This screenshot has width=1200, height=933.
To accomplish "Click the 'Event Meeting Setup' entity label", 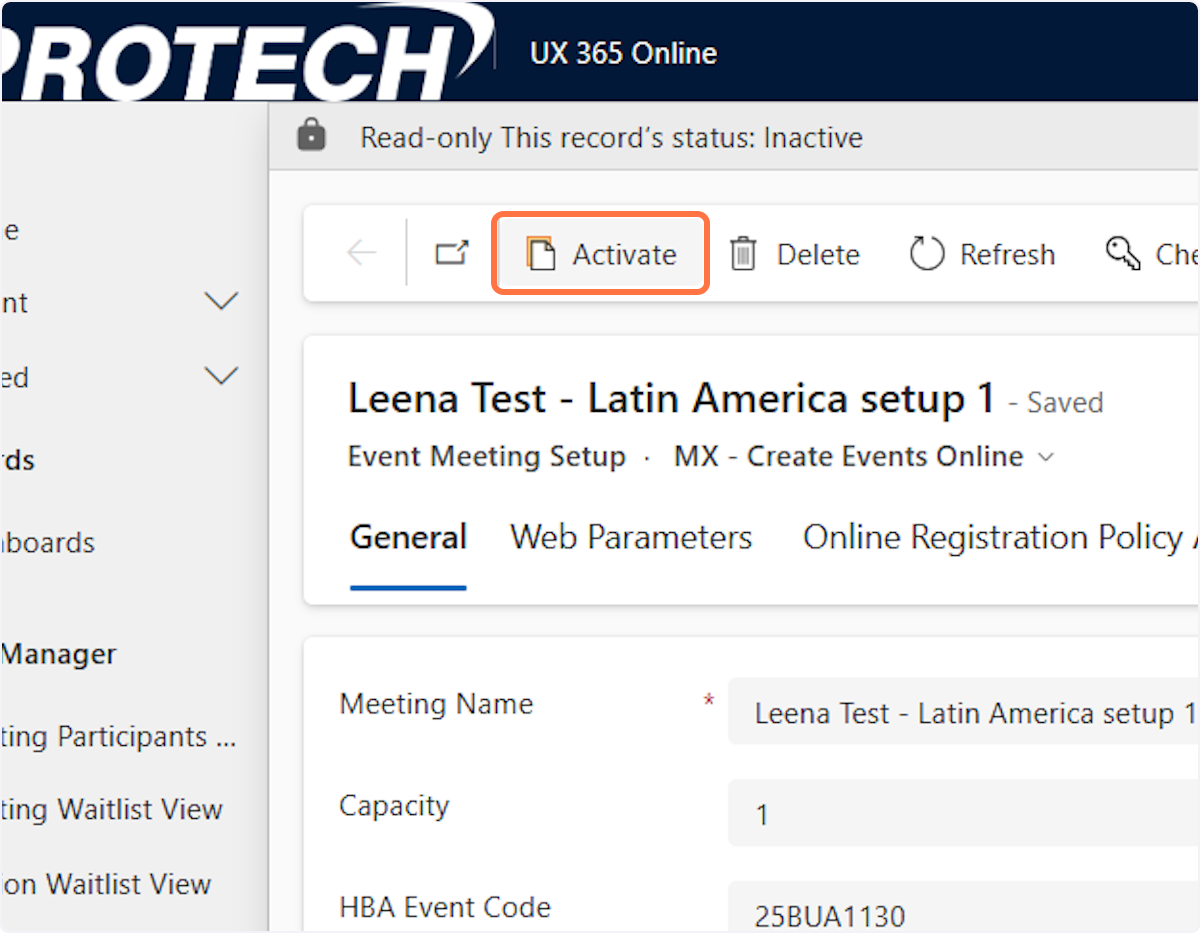I will point(486,457).
